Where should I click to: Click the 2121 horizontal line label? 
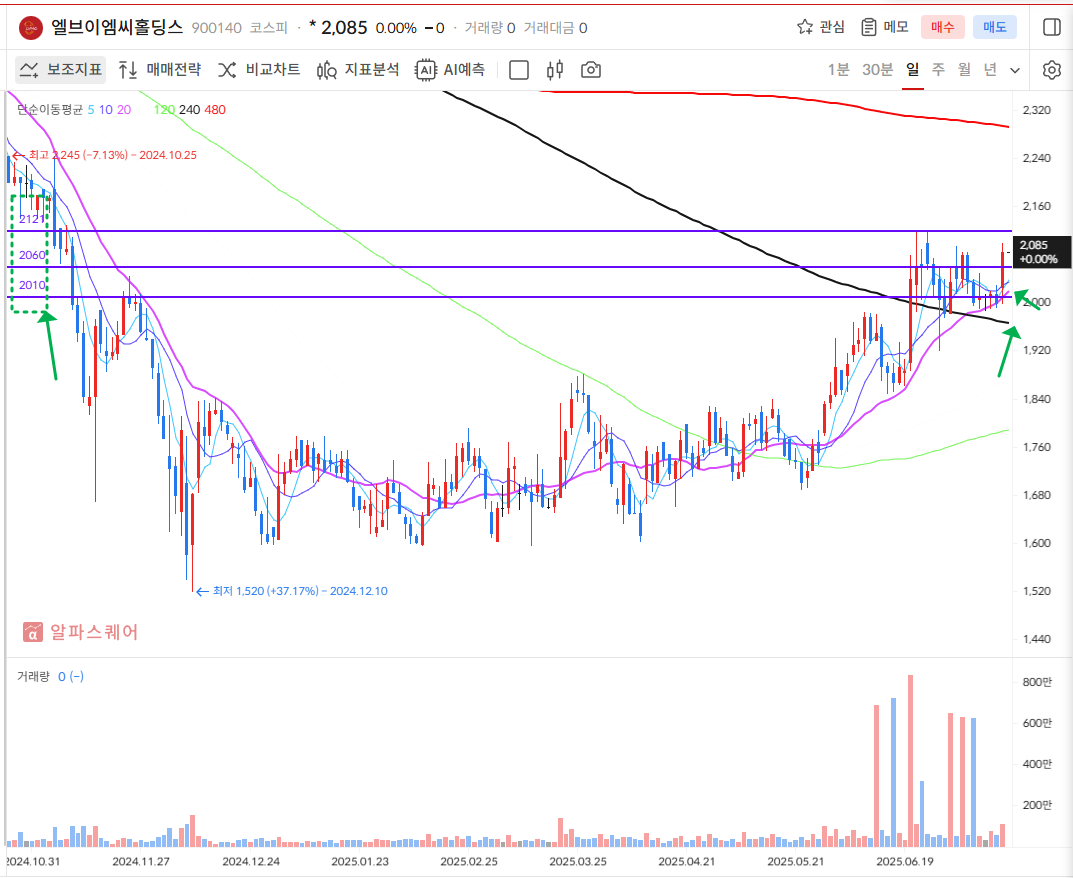tap(31, 219)
